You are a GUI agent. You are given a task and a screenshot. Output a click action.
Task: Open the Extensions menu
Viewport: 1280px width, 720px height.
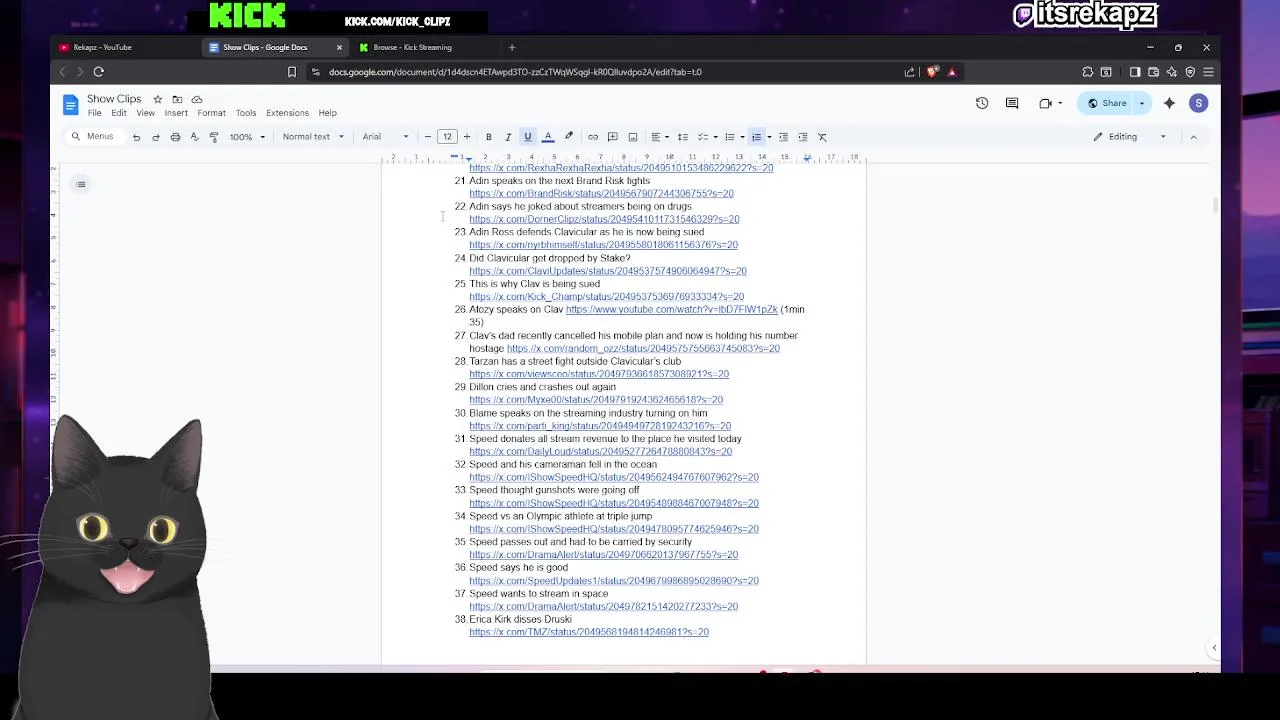coord(287,113)
